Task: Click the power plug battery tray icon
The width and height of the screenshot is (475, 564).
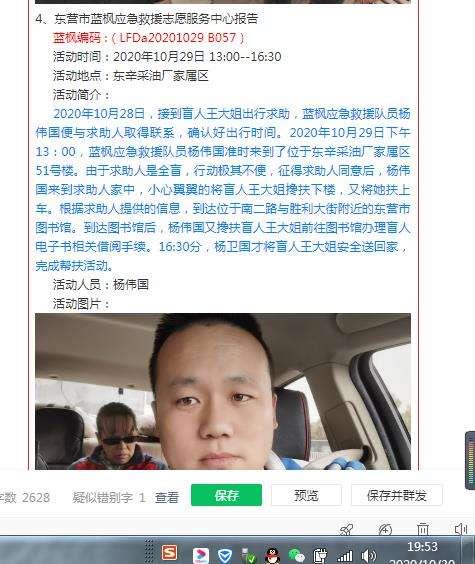Action: [320, 556]
